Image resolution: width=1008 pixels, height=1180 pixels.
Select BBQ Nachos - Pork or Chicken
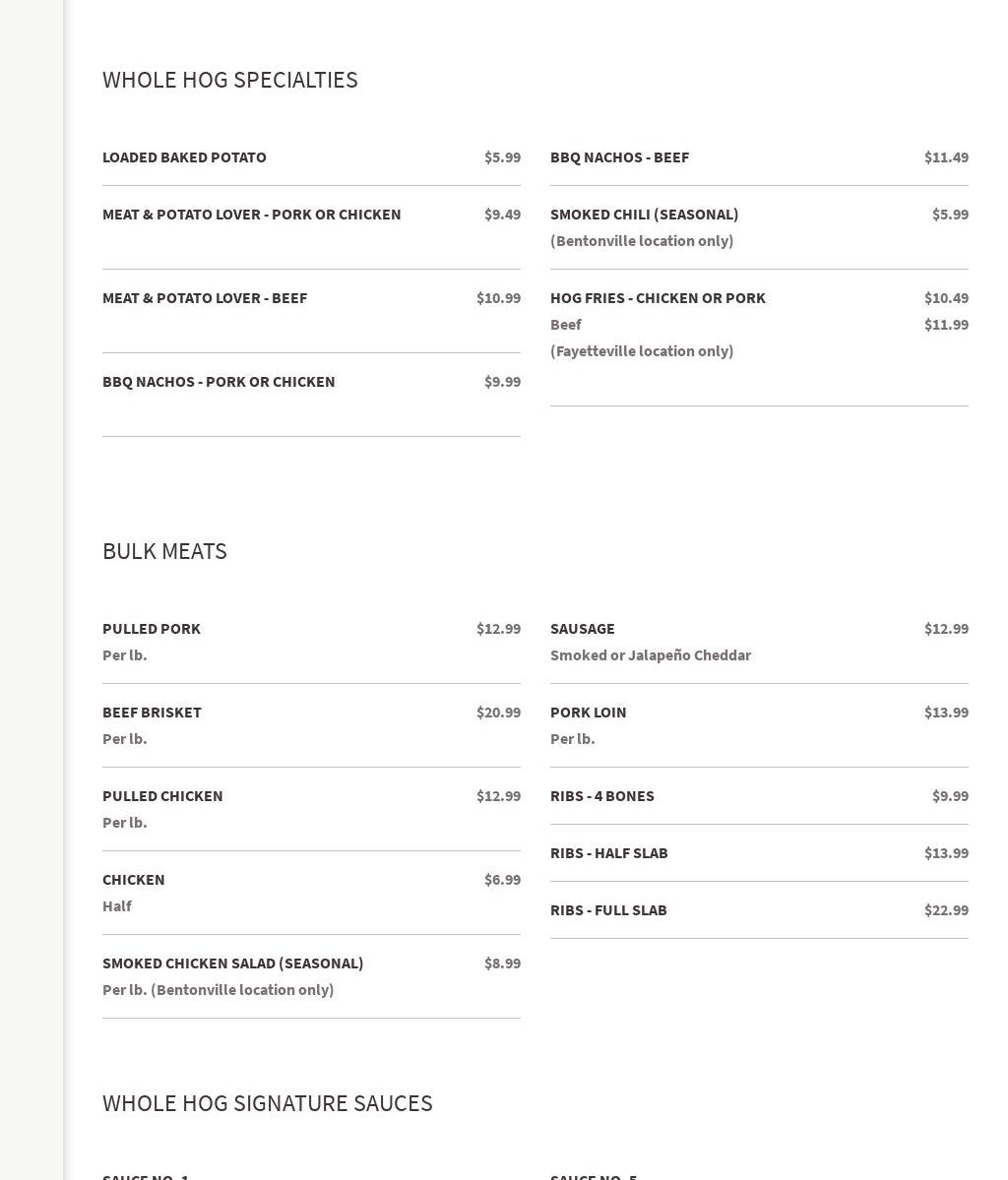tap(219, 382)
